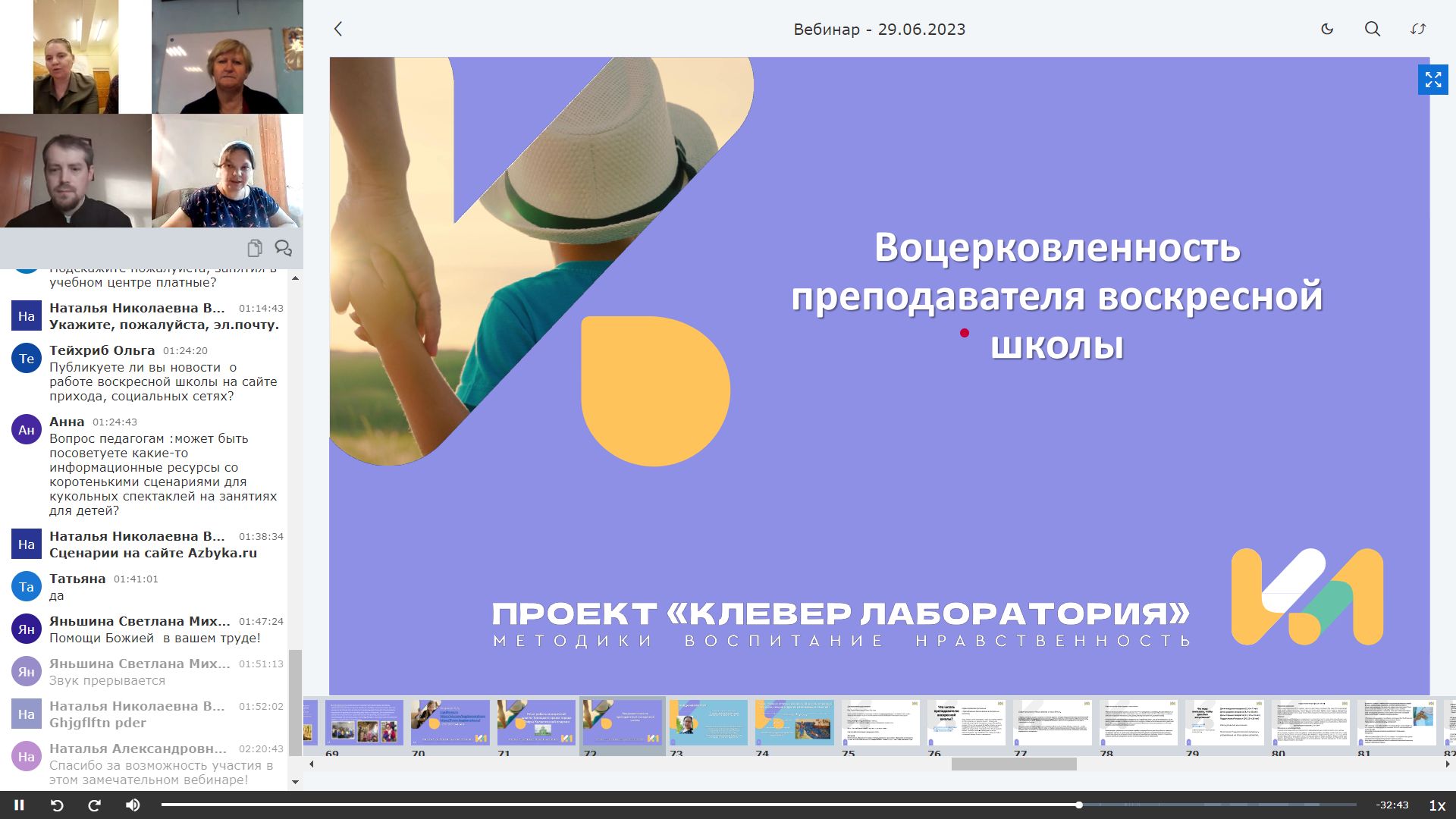Mute audio with the speaker icon
The height and width of the screenshot is (819, 1456).
tap(133, 805)
